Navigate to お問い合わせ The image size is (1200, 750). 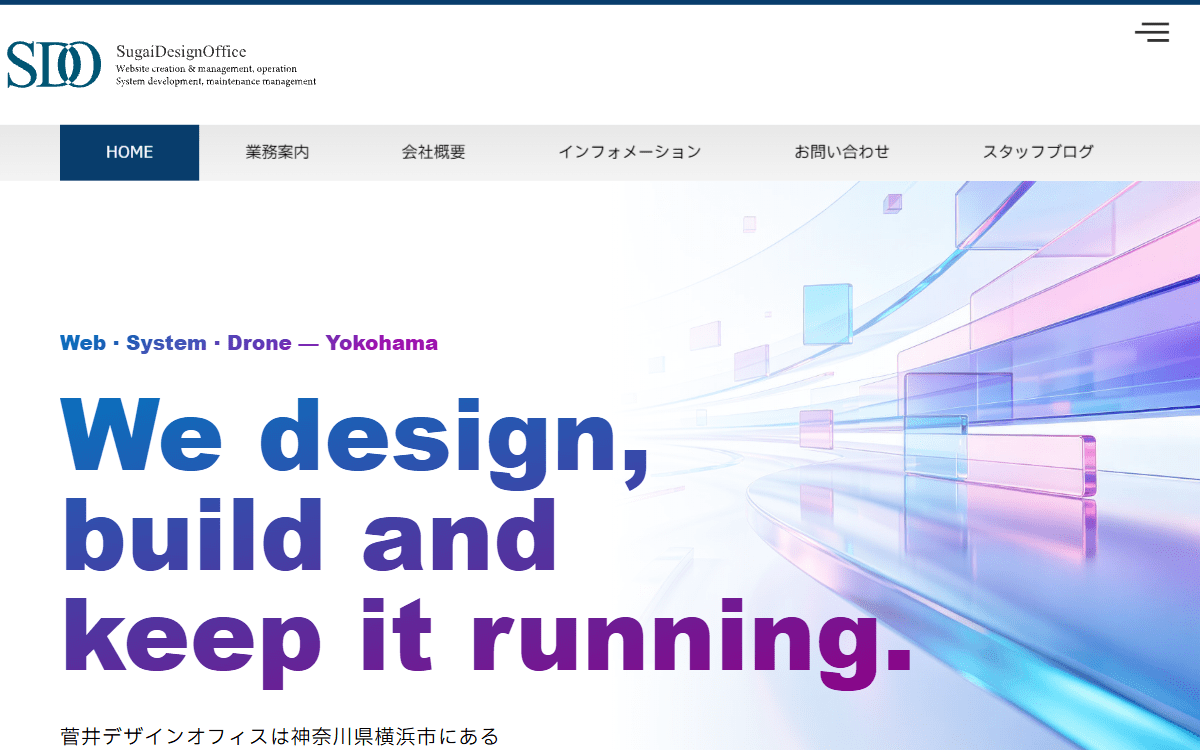(x=842, y=152)
